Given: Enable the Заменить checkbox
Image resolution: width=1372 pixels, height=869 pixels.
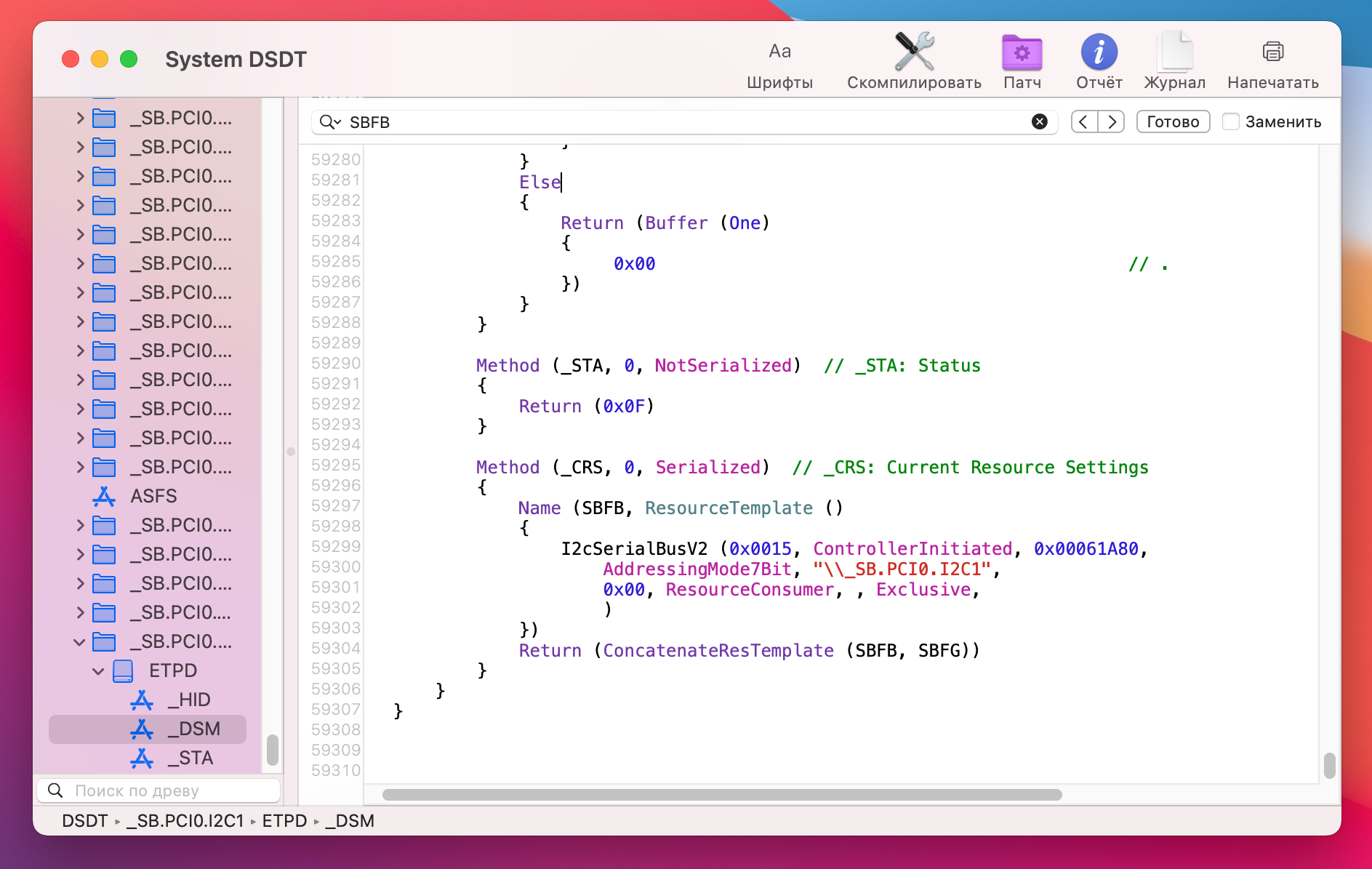Looking at the screenshot, I should [x=1231, y=121].
